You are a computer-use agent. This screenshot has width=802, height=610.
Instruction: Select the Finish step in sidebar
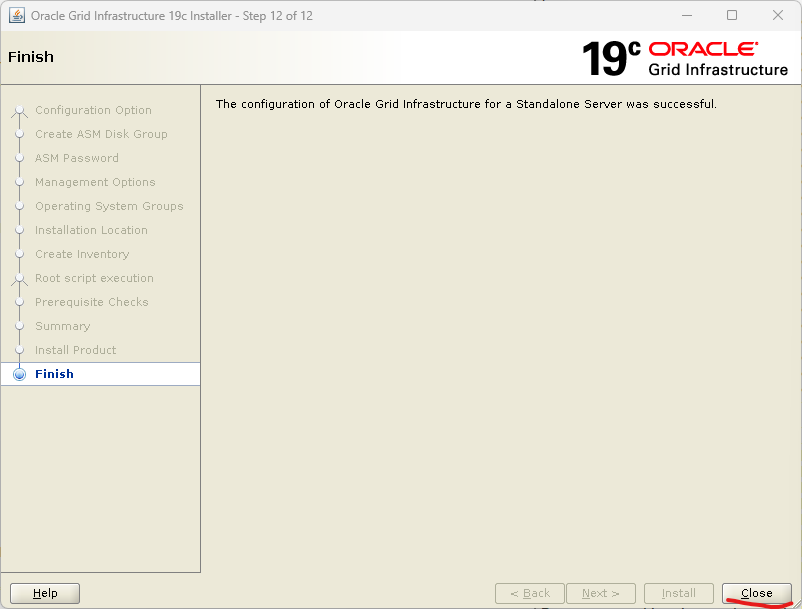point(55,374)
